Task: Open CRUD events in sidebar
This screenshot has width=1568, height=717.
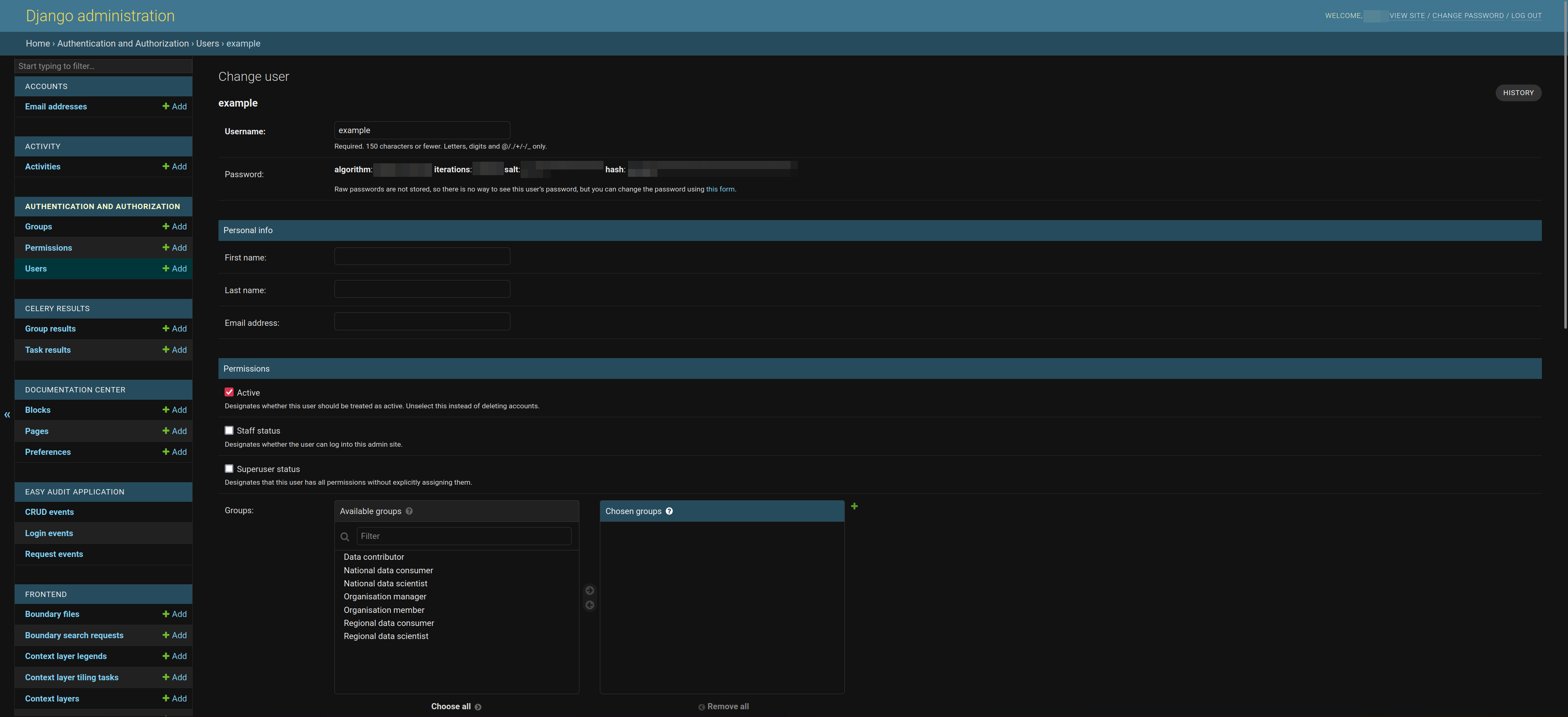Action: point(49,512)
